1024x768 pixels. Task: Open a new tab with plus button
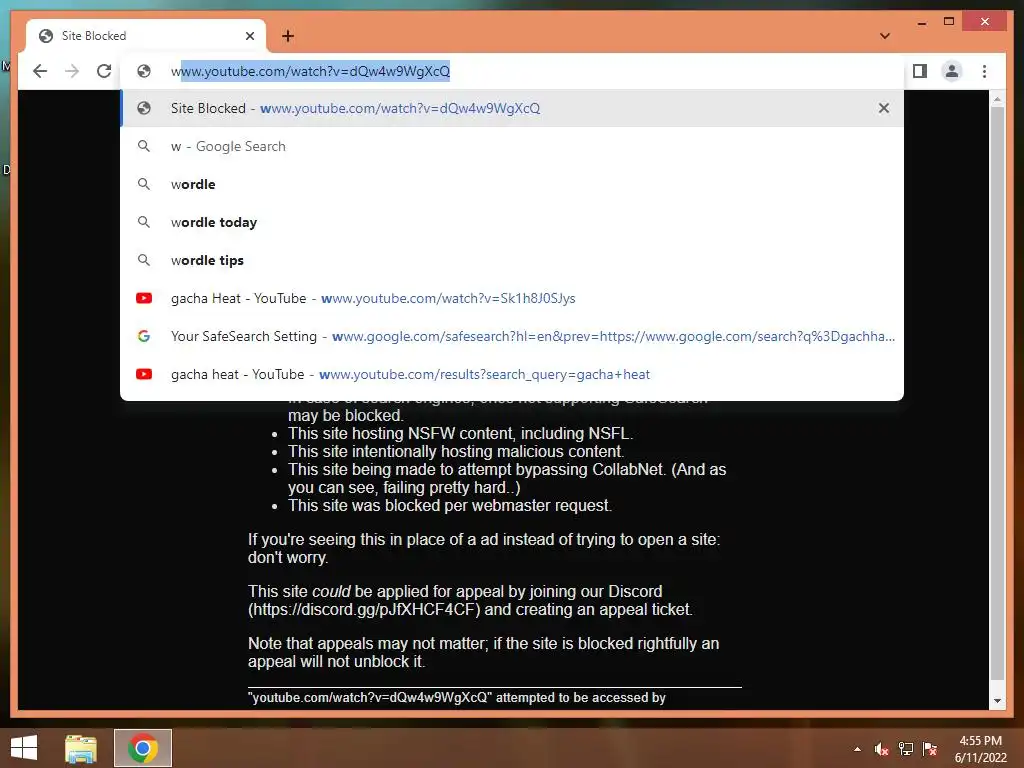pyautogui.click(x=288, y=36)
